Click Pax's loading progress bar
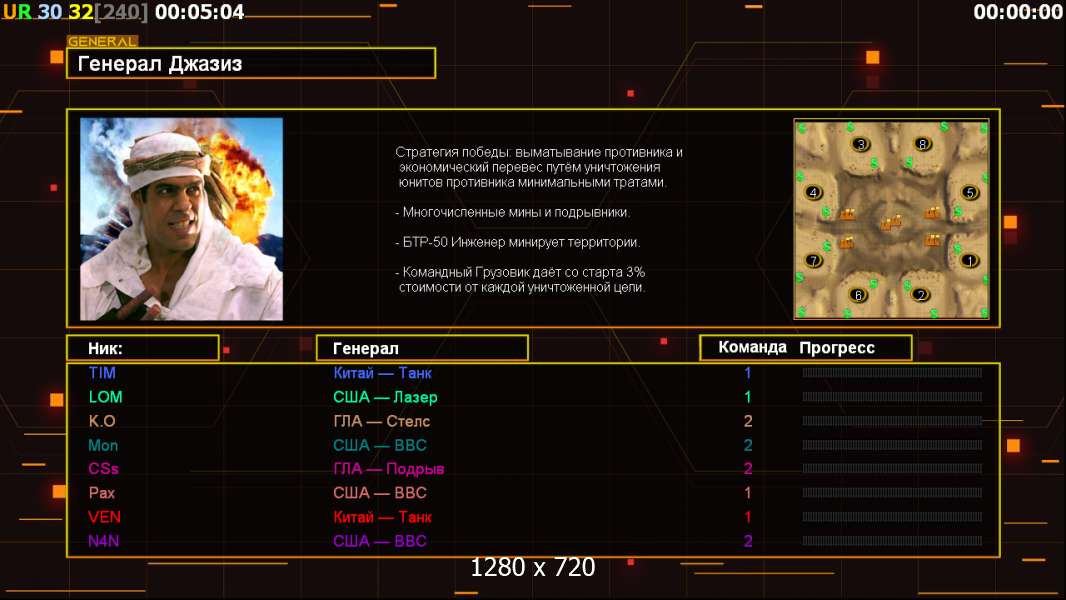The width and height of the screenshot is (1066, 600). click(x=892, y=493)
